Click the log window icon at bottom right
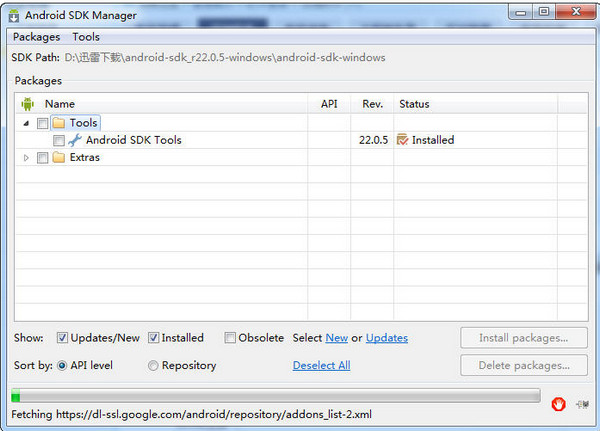 tap(582, 404)
